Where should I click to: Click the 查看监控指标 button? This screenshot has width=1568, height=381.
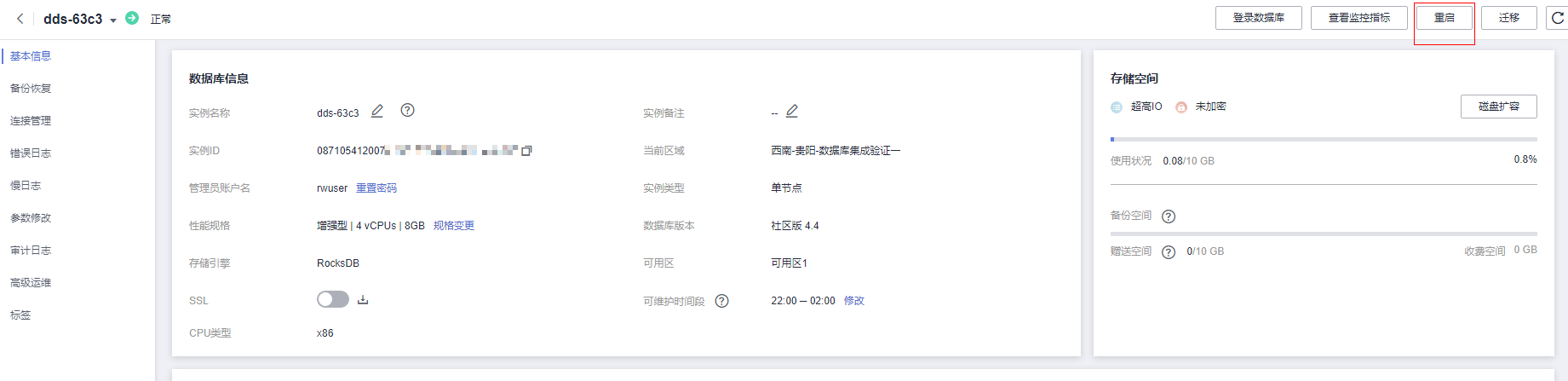click(1358, 18)
